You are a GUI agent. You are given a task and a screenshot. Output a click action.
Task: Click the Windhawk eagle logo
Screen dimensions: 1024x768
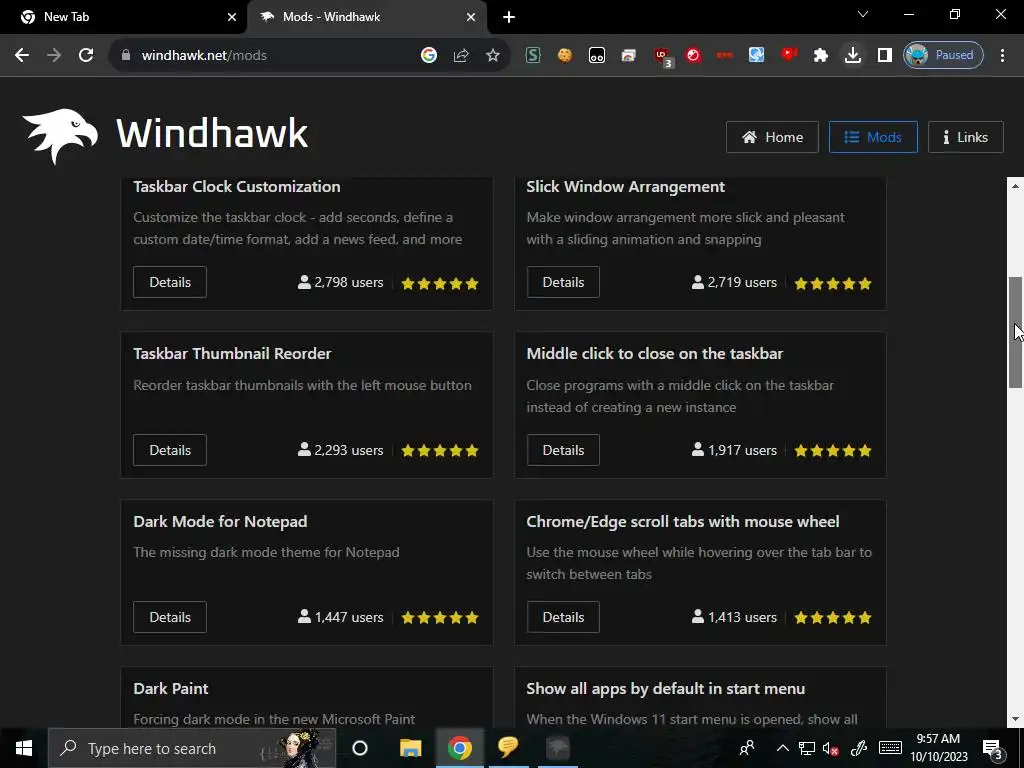(60, 136)
